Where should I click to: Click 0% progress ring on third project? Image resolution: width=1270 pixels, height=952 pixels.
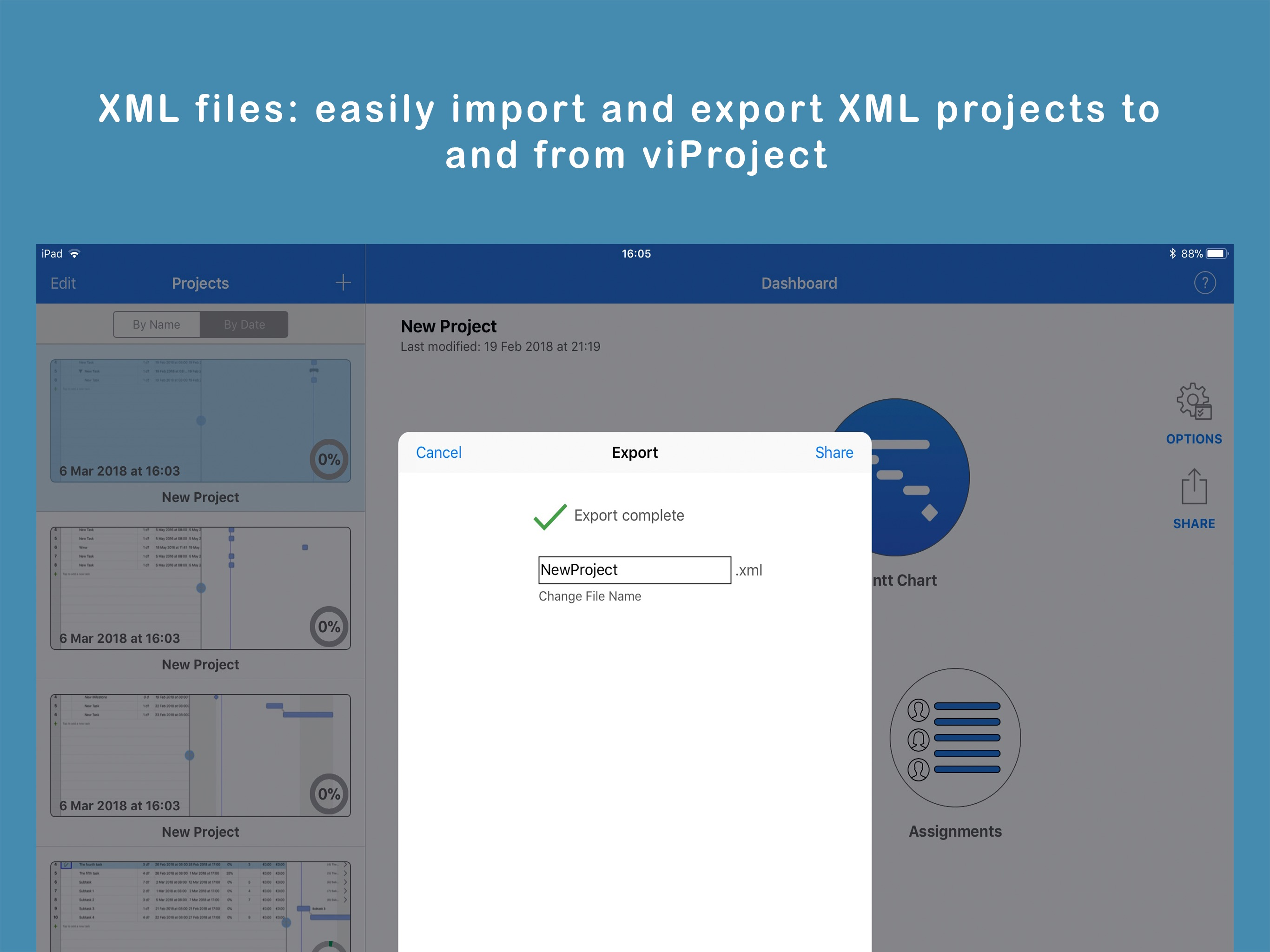click(329, 794)
